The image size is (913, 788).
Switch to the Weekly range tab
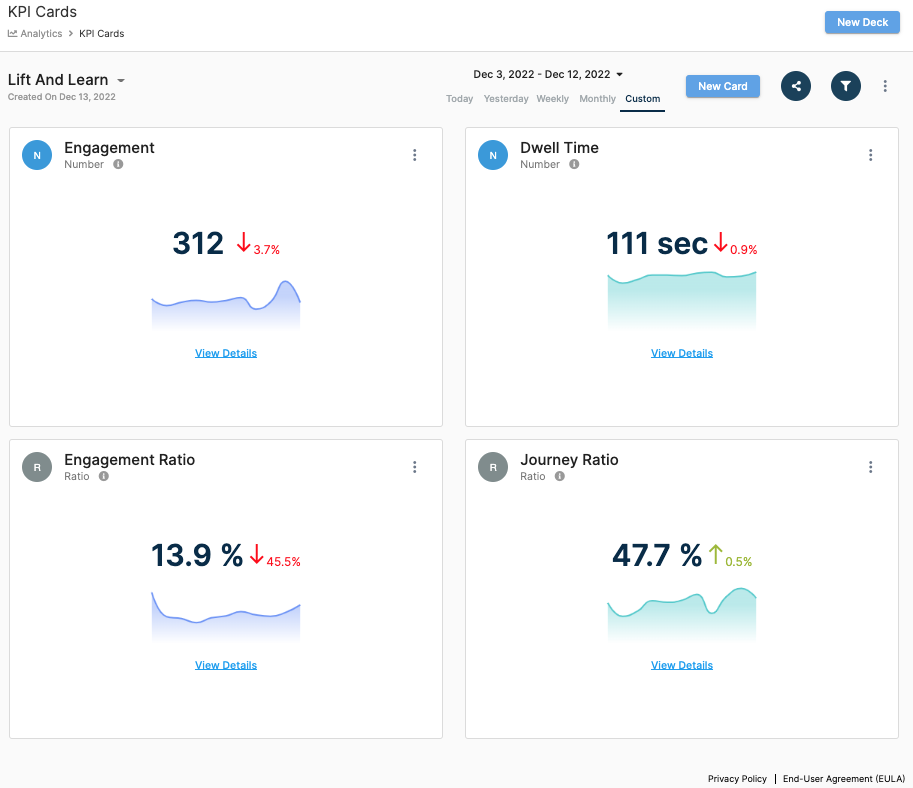point(553,98)
